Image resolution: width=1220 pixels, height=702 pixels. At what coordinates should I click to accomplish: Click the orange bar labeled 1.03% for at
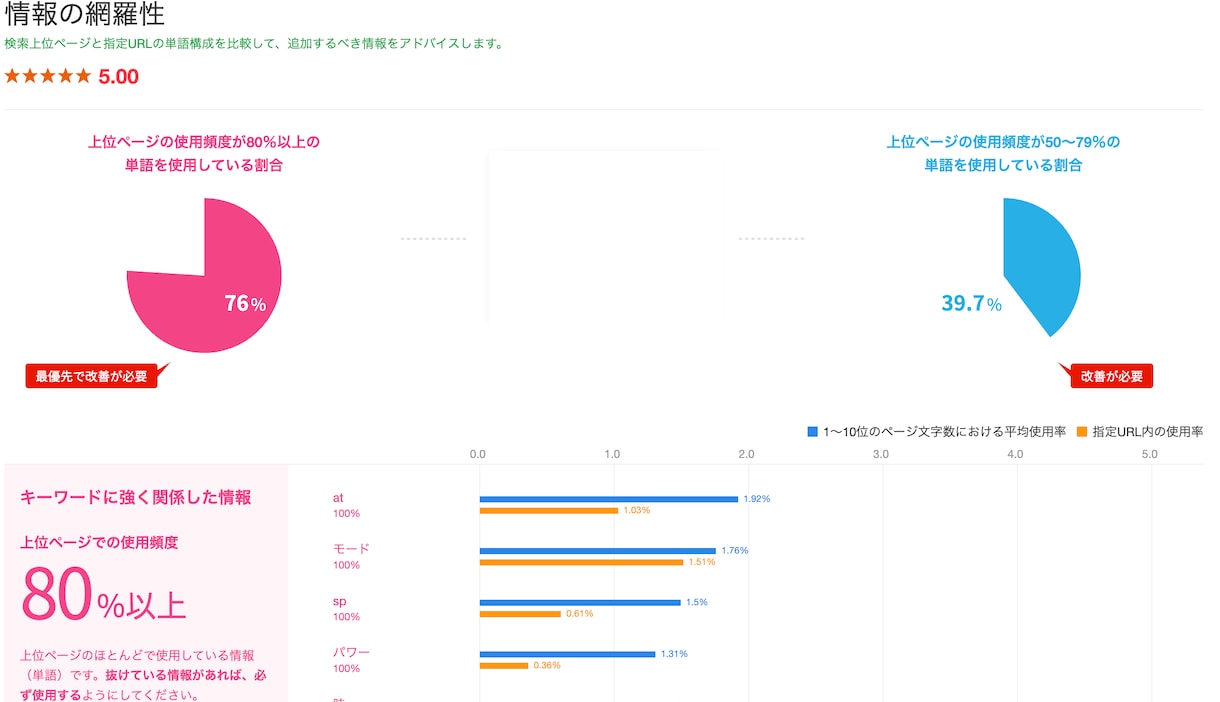click(x=549, y=511)
